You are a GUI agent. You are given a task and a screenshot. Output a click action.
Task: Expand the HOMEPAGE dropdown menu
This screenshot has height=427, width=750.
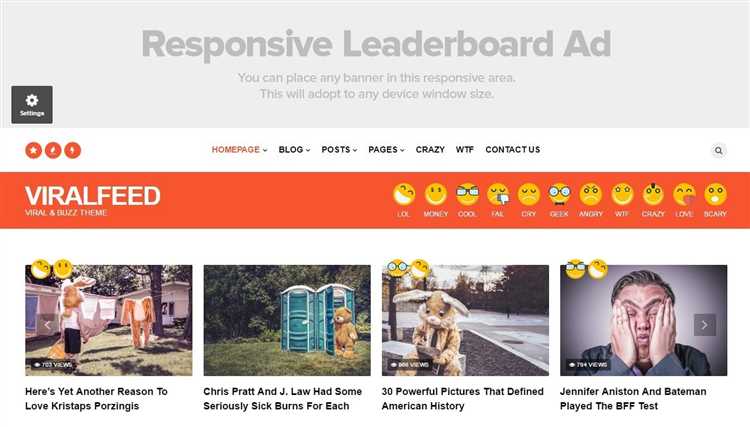240,150
